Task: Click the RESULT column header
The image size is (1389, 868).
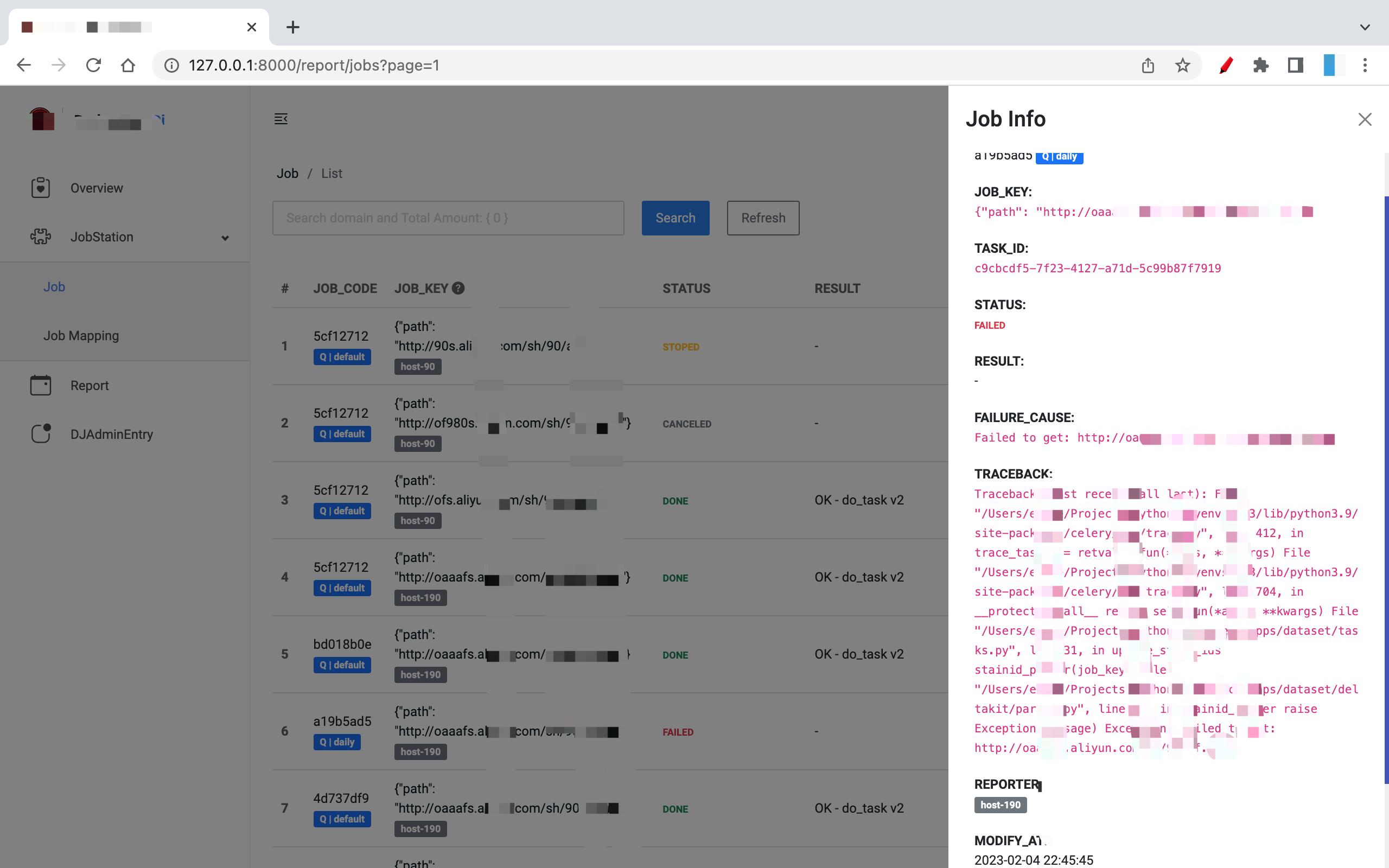Action: point(837,288)
